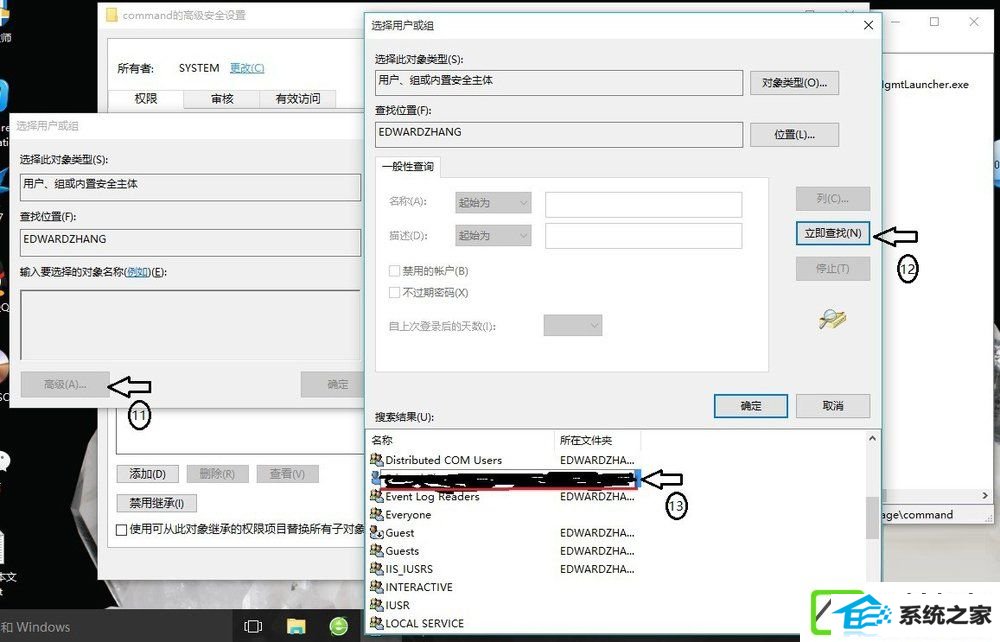Image resolution: width=1000 pixels, height=642 pixels.
Task: Click Event Log Readers name text
Action: tap(432, 497)
